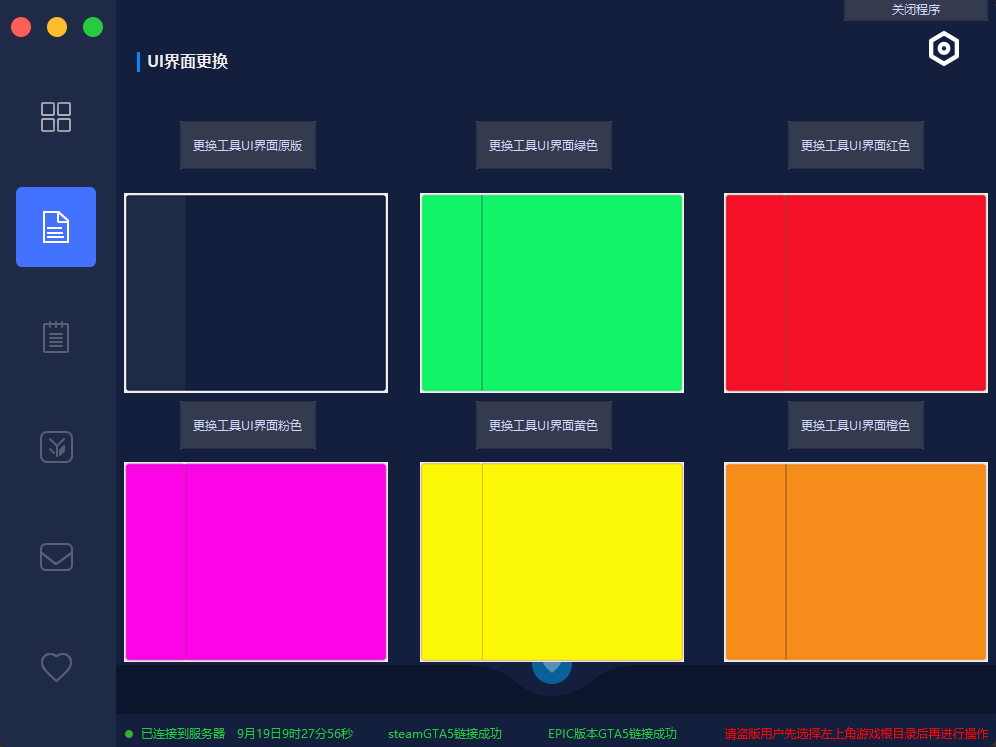Click the macOS yellow minimize button
This screenshot has width=996, height=747.
coord(57,27)
